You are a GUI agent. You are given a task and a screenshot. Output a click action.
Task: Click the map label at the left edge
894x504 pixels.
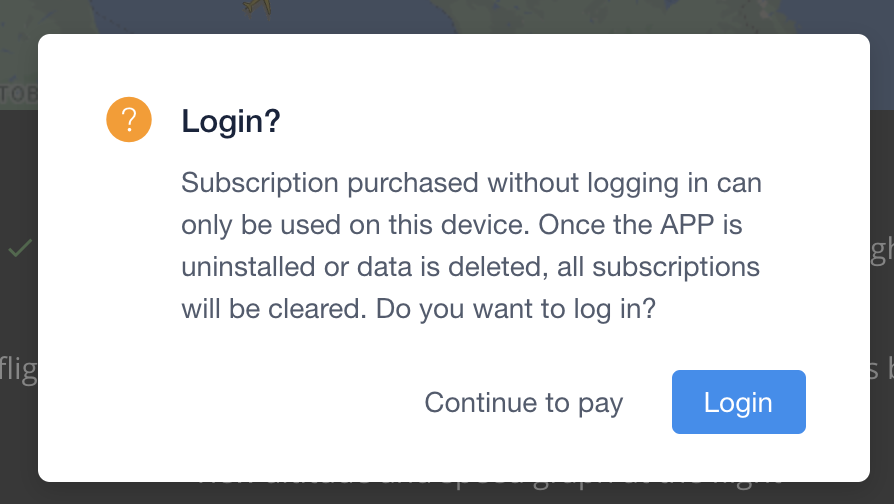click(x=17, y=94)
